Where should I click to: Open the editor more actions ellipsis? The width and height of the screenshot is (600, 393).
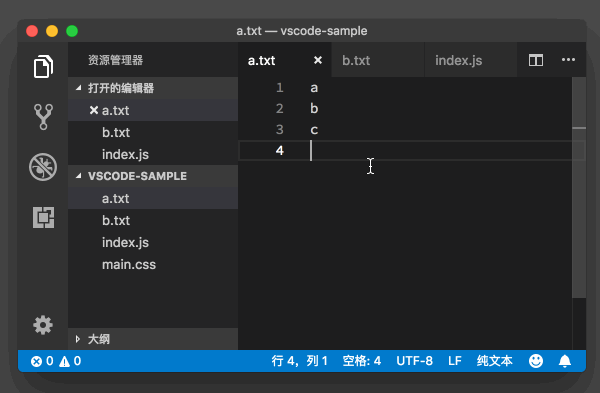coord(568,60)
